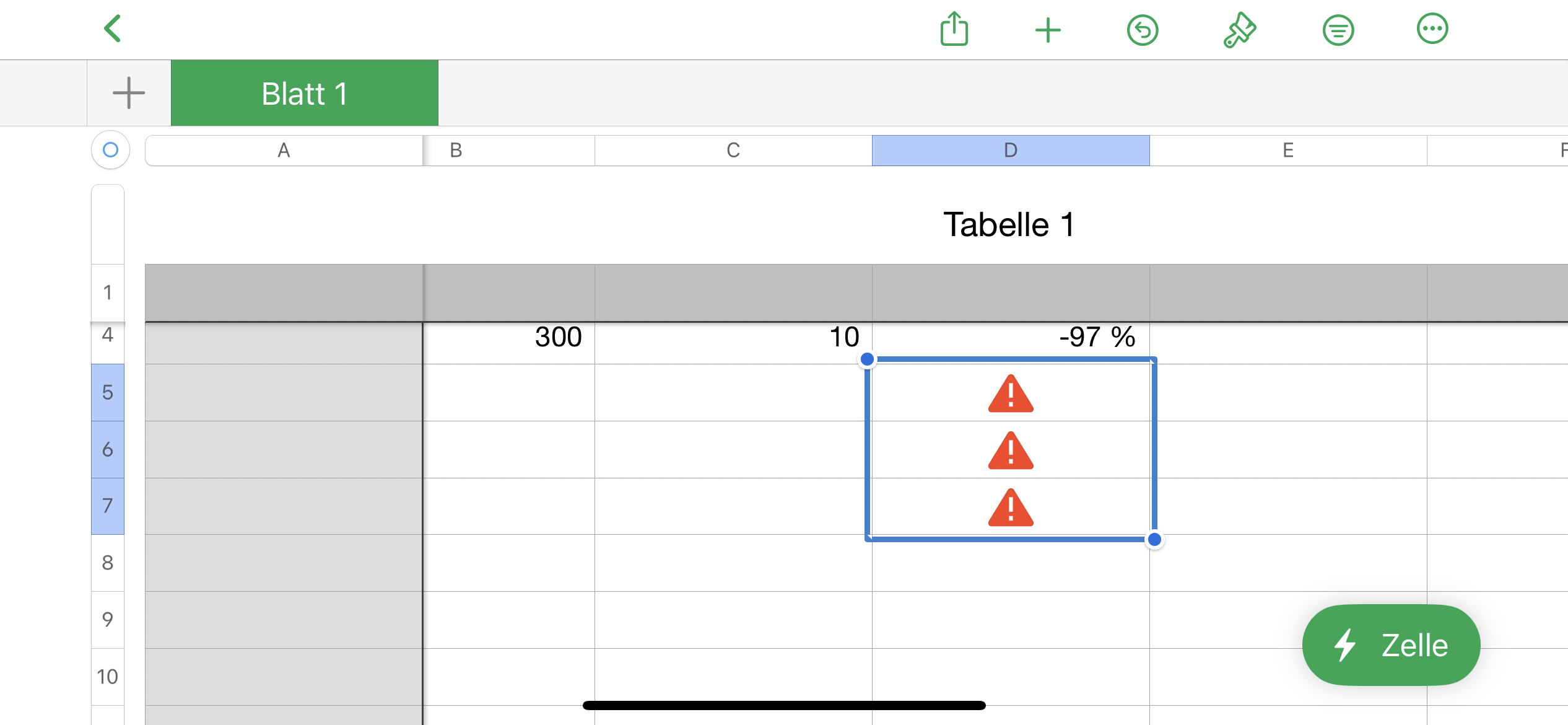This screenshot has height=725, width=1568.
Task: Select row 8 header
Action: tap(108, 563)
